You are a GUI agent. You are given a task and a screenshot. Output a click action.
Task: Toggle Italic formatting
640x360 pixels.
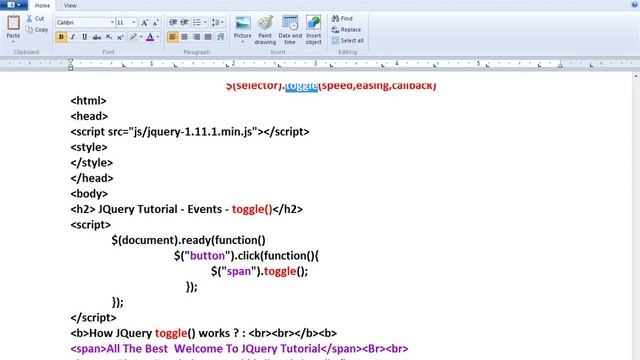(73, 37)
